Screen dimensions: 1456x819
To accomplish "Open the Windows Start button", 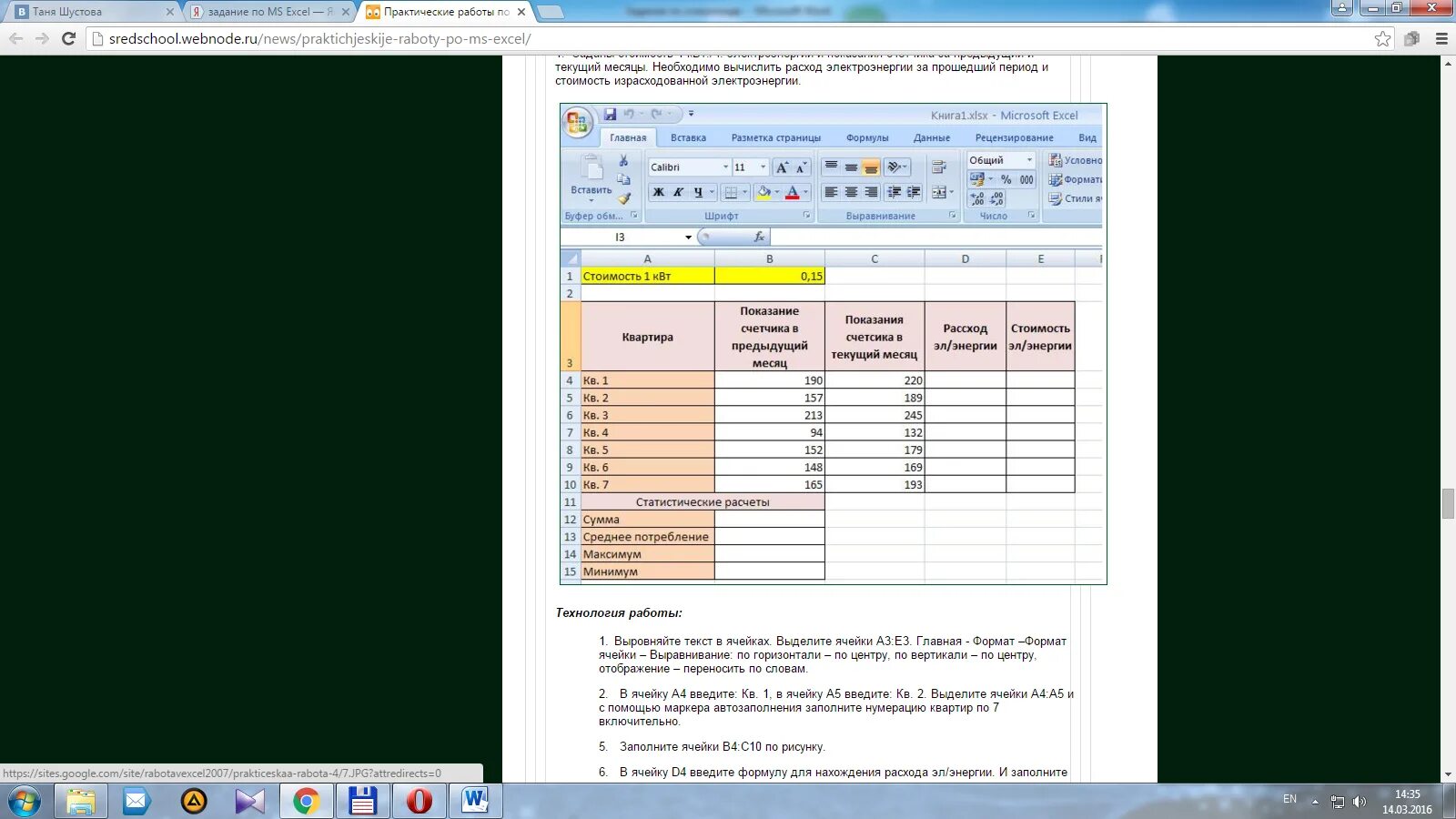I will (x=25, y=802).
